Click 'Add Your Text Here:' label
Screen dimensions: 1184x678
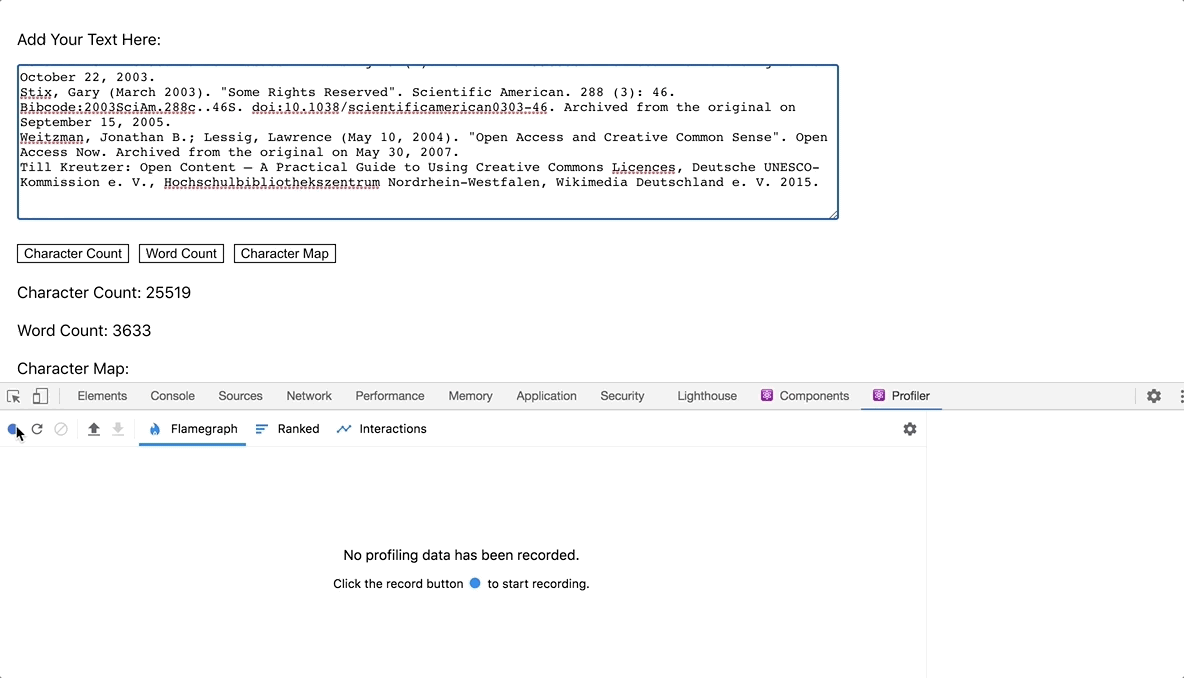(x=89, y=40)
